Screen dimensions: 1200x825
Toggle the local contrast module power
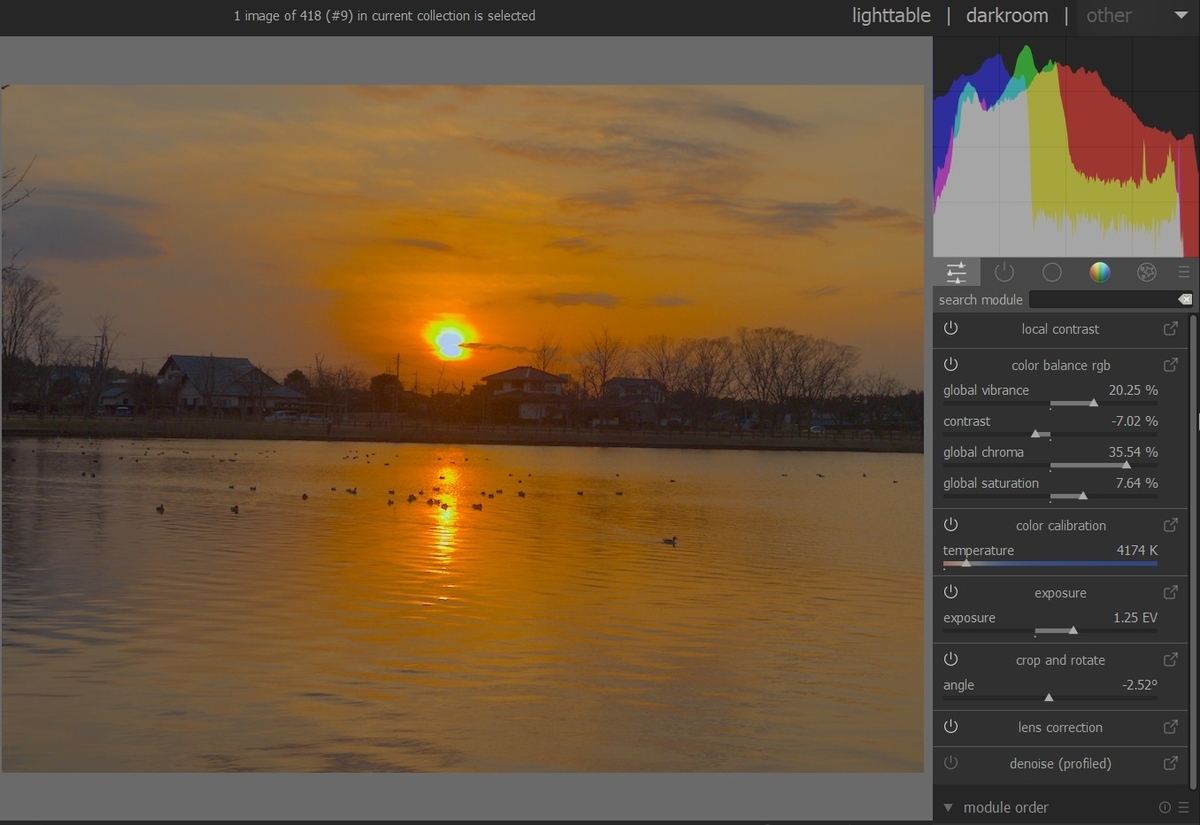click(x=951, y=328)
